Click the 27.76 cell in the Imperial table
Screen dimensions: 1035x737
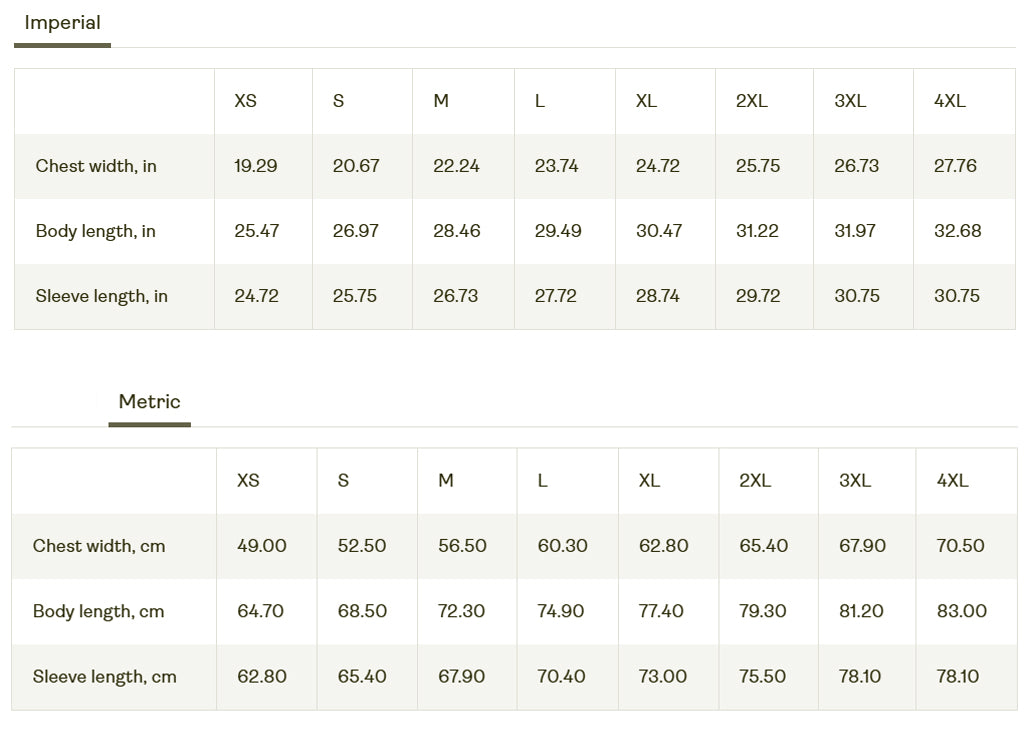(x=955, y=166)
